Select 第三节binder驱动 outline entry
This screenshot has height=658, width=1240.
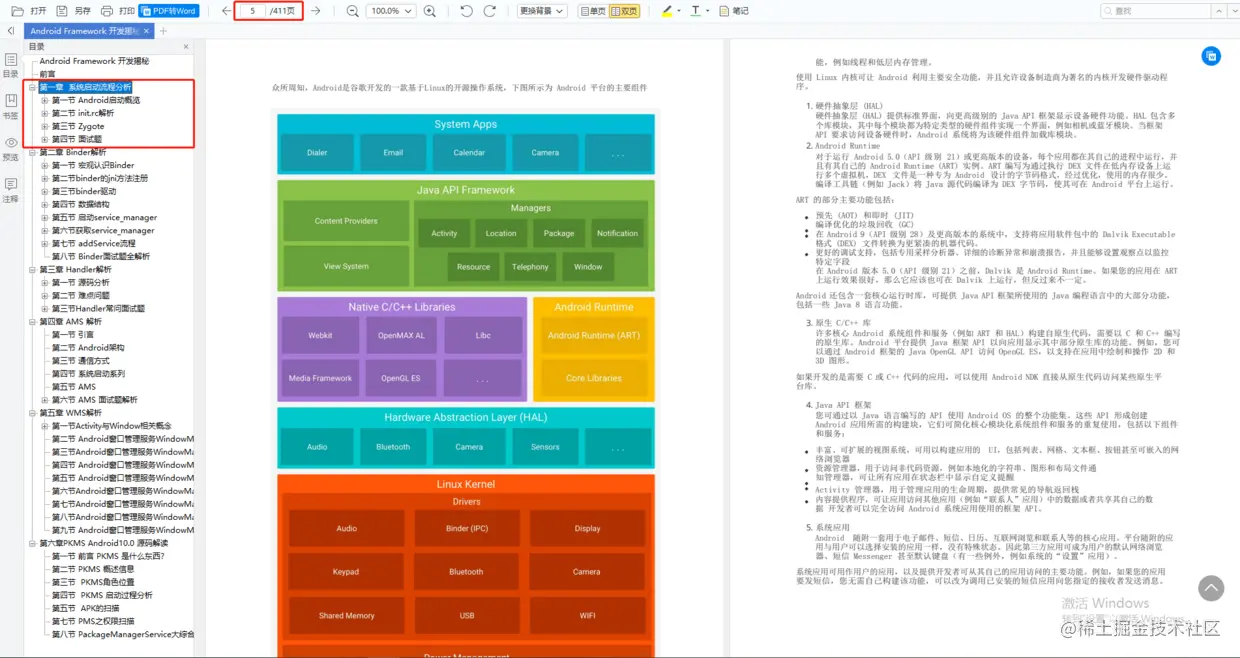click(84, 191)
